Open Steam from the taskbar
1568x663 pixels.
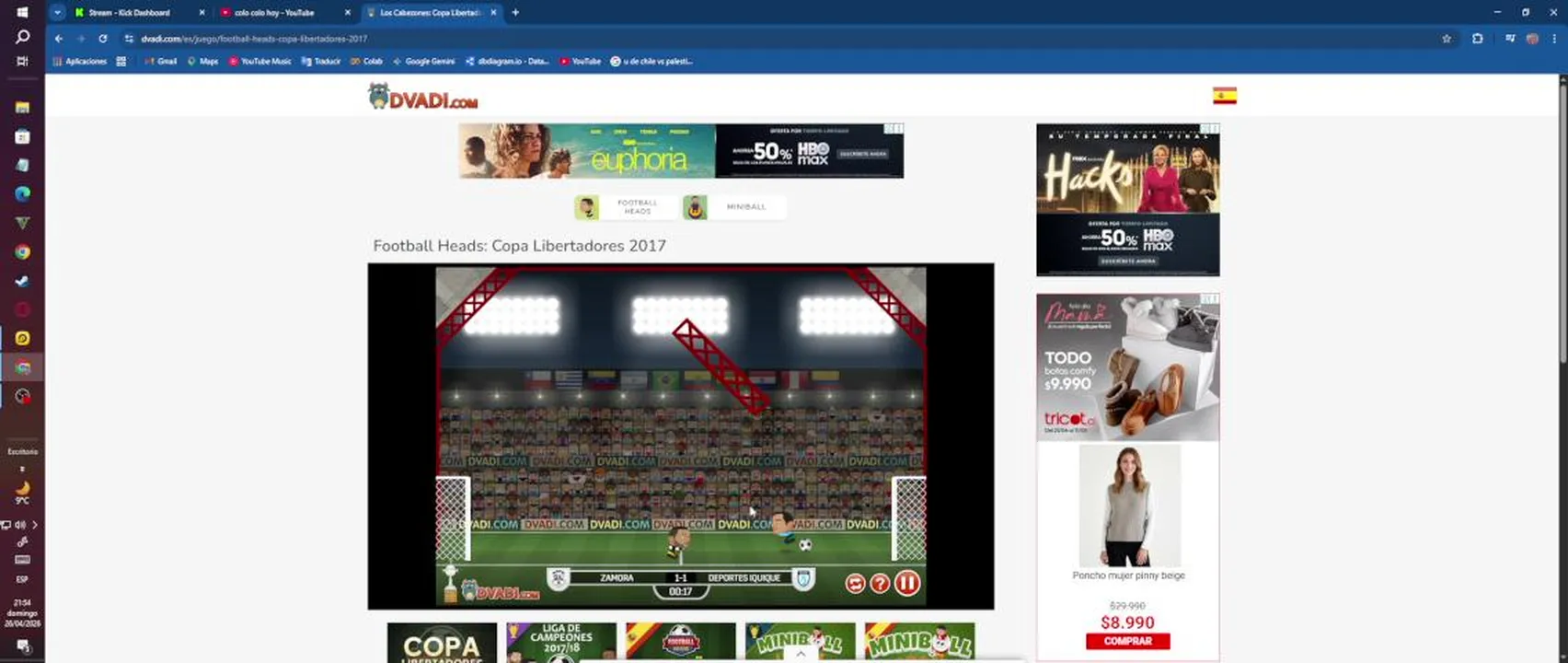pos(22,281)
